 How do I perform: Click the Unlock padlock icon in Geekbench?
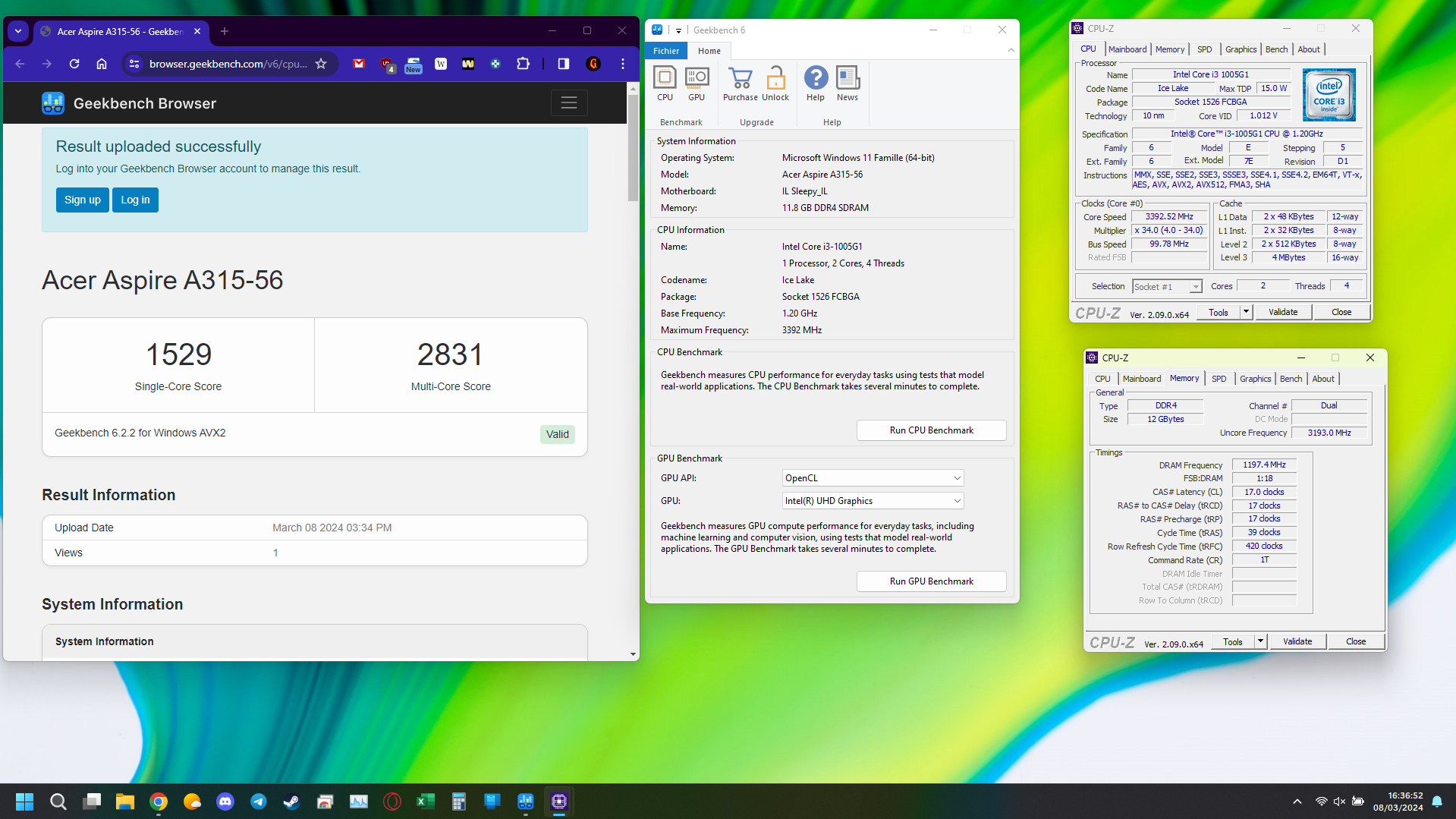[x=775, y=83]
